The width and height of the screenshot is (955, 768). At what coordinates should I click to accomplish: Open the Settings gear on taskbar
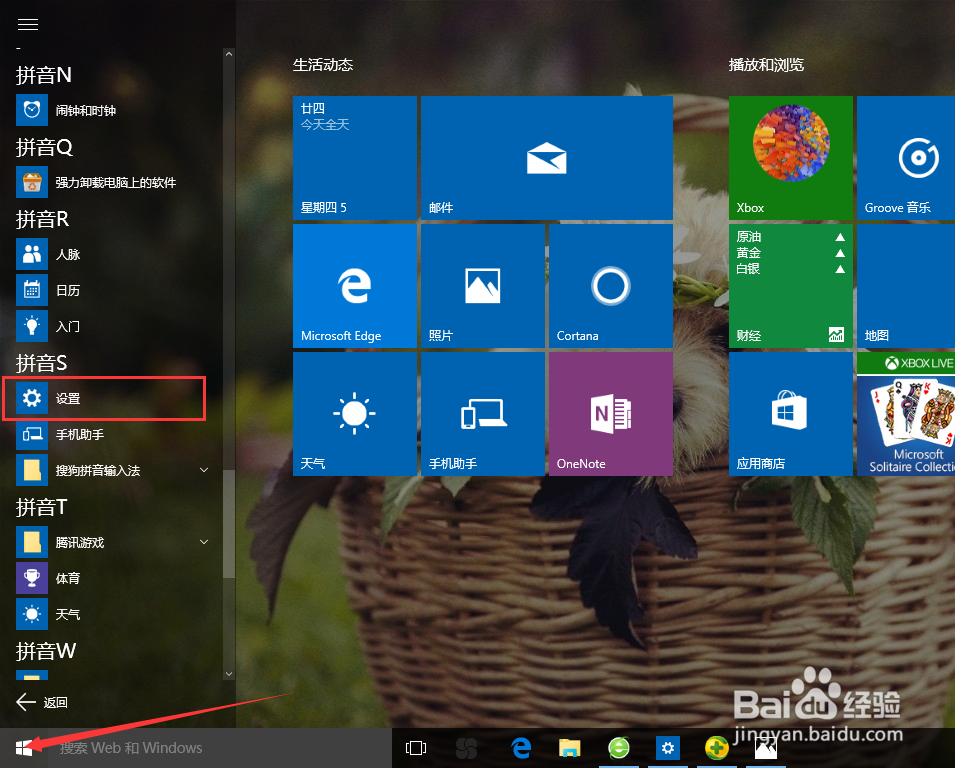click(668, 748)
